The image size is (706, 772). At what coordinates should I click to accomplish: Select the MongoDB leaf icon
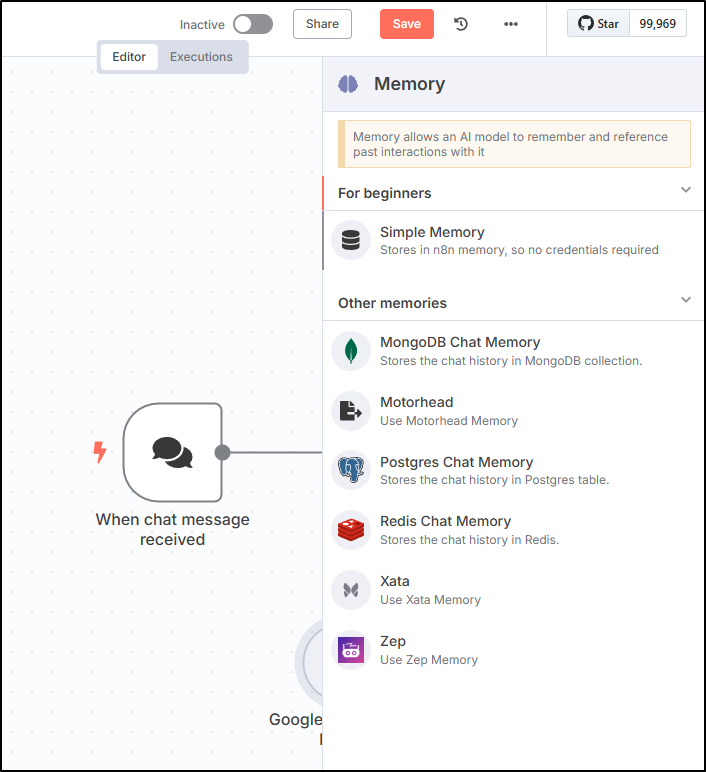[x=350, y=351]
